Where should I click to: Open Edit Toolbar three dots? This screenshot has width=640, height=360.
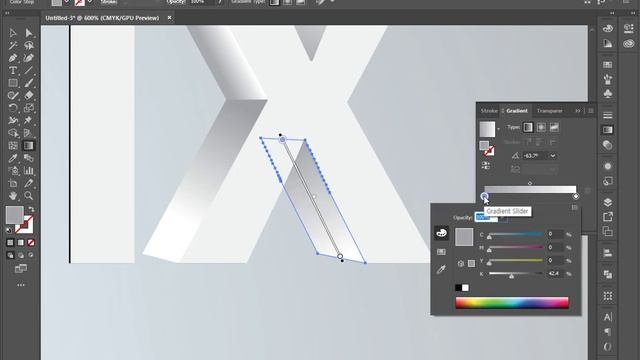click(x=21, y=285)
